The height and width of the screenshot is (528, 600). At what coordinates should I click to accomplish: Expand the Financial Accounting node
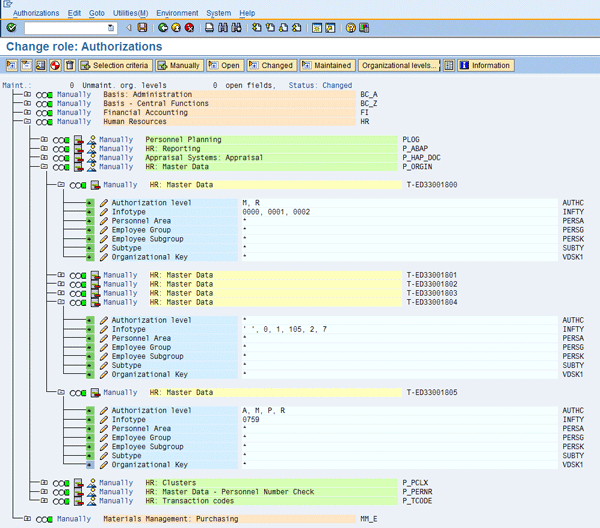coord(27,113)
